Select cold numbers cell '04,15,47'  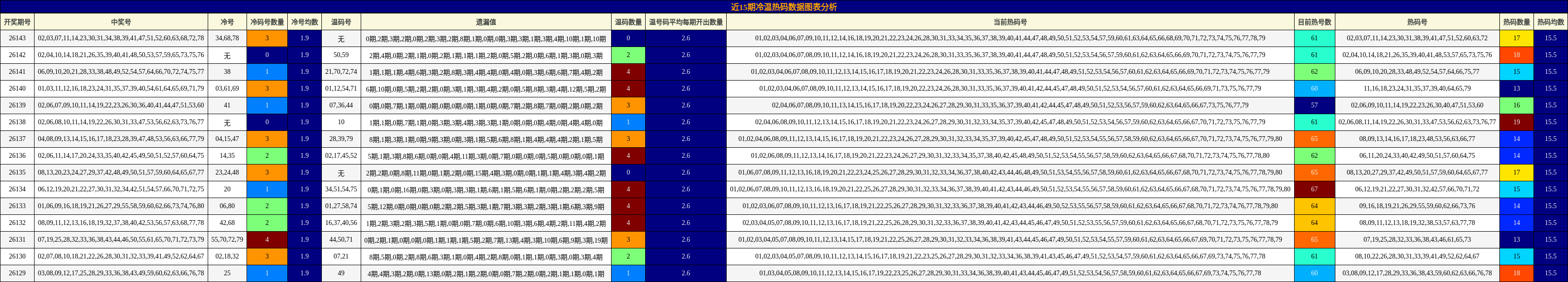(227, 139)
